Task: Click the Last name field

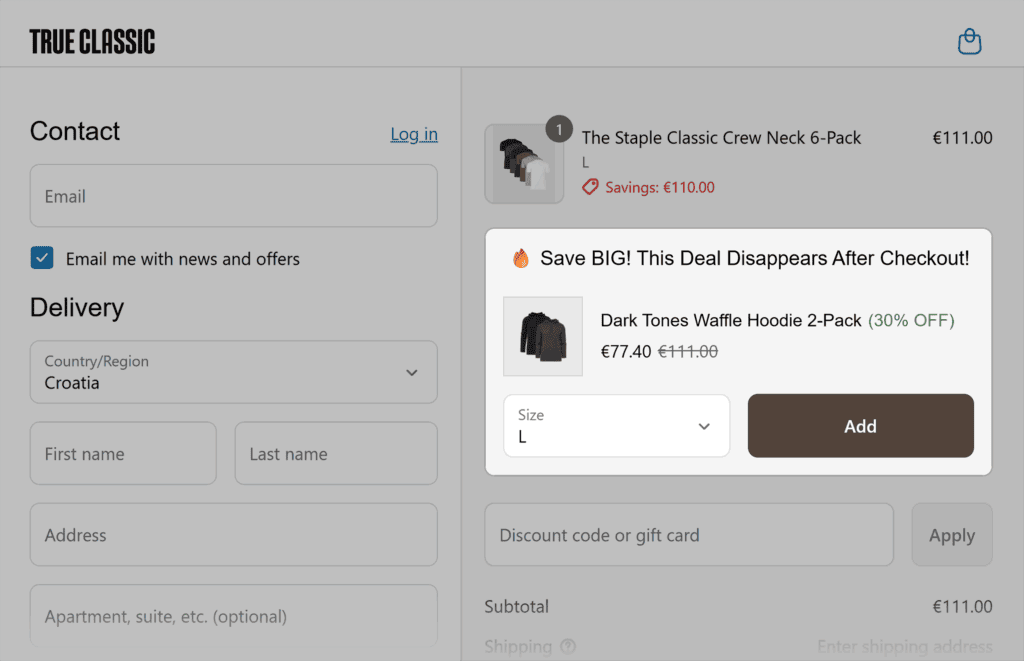Action: tap(335, 453)
